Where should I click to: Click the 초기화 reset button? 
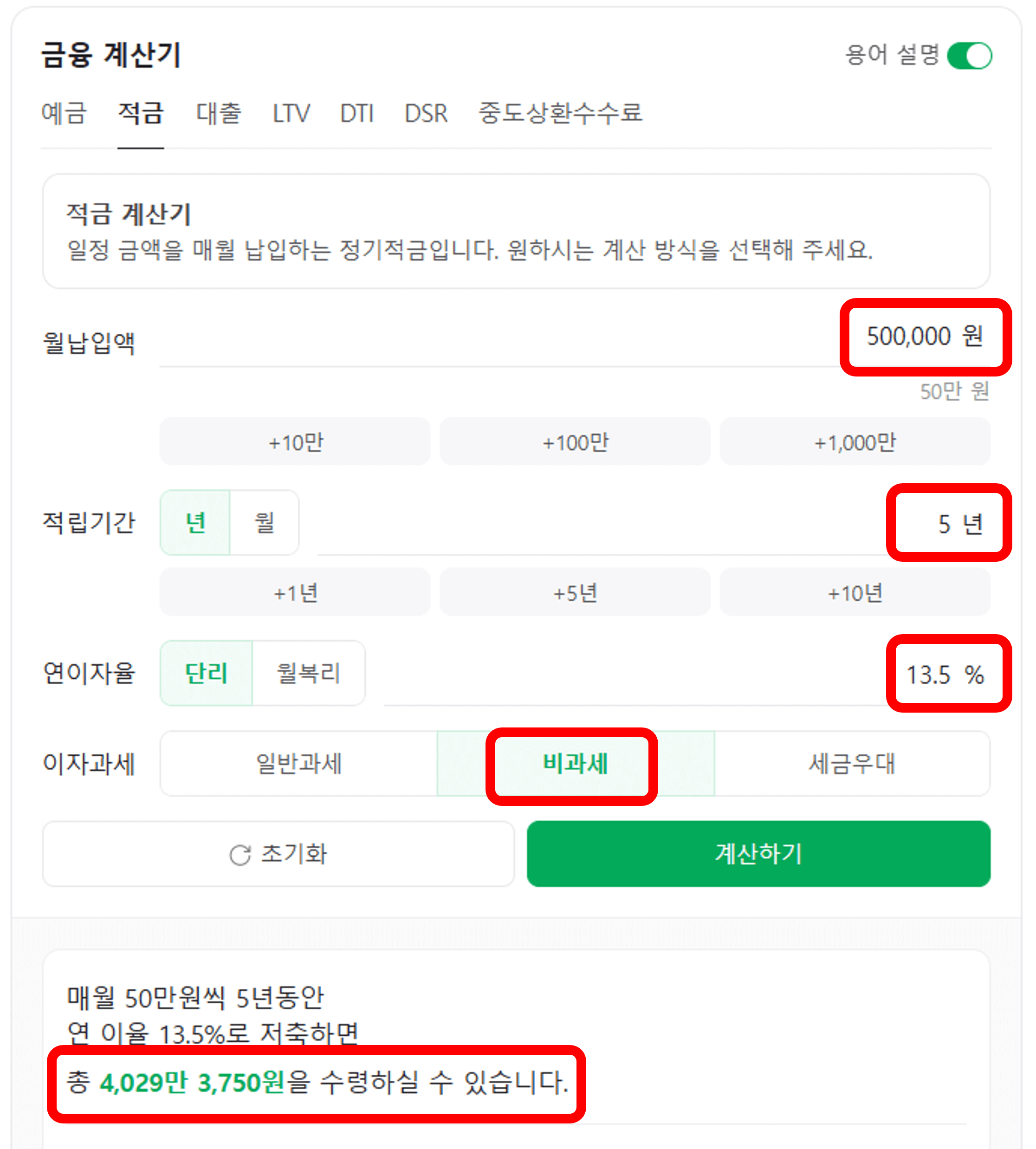[279, 854]
